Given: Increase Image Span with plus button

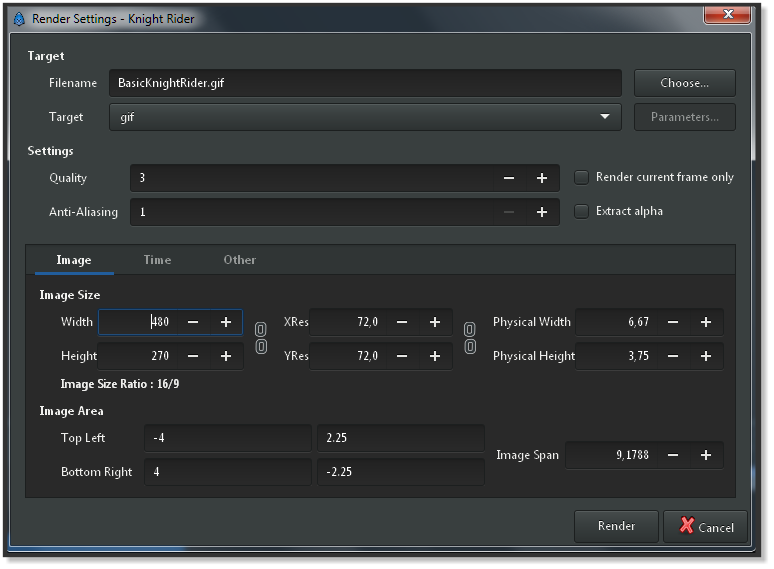Looking at the screenshot, I should (x=706, y=455).
